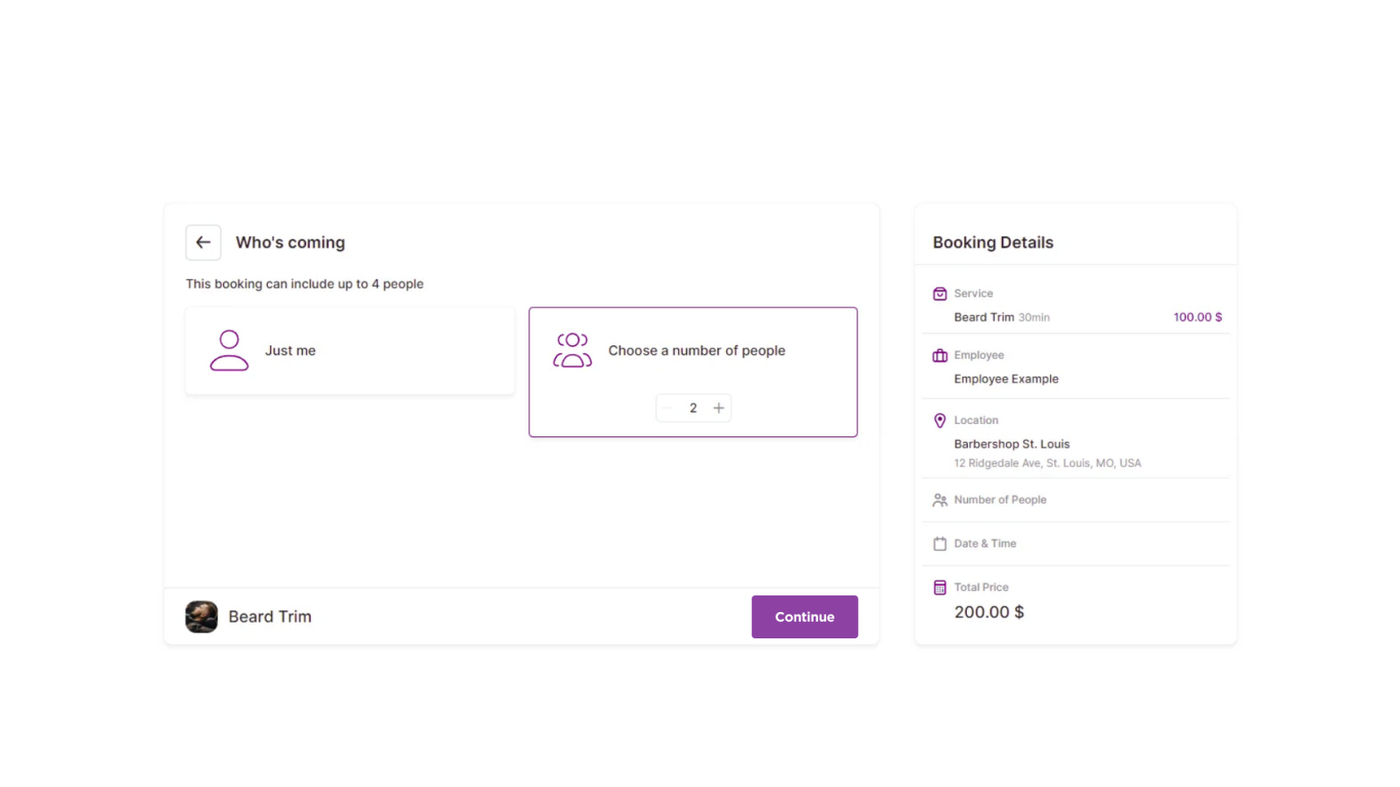The height and width of the screenshot is (787, 1400).
Task: Click the group of people icon
Action: click(x=572, y=351)
